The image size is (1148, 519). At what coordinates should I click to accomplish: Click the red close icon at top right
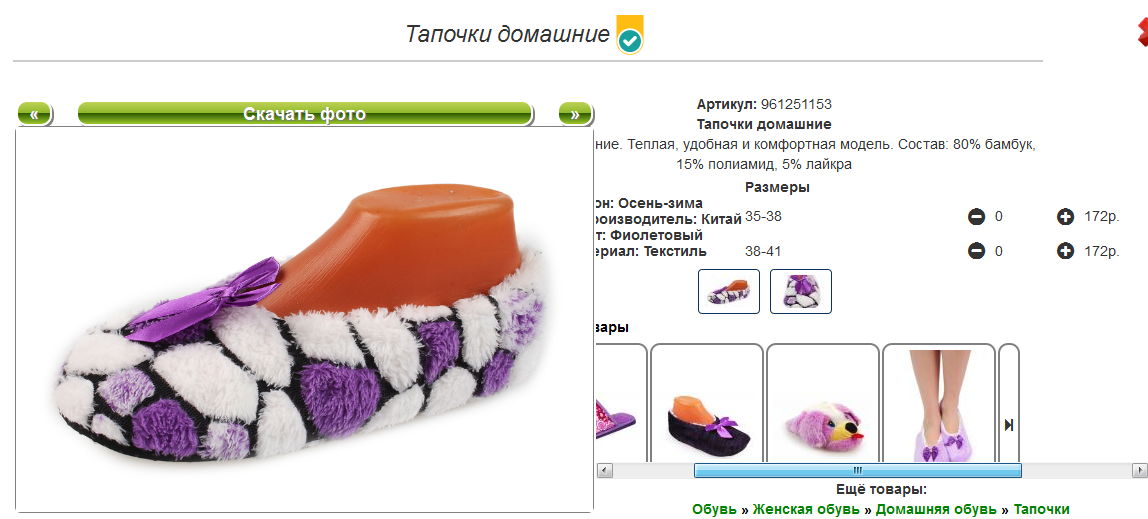(x=1142, y=34)
